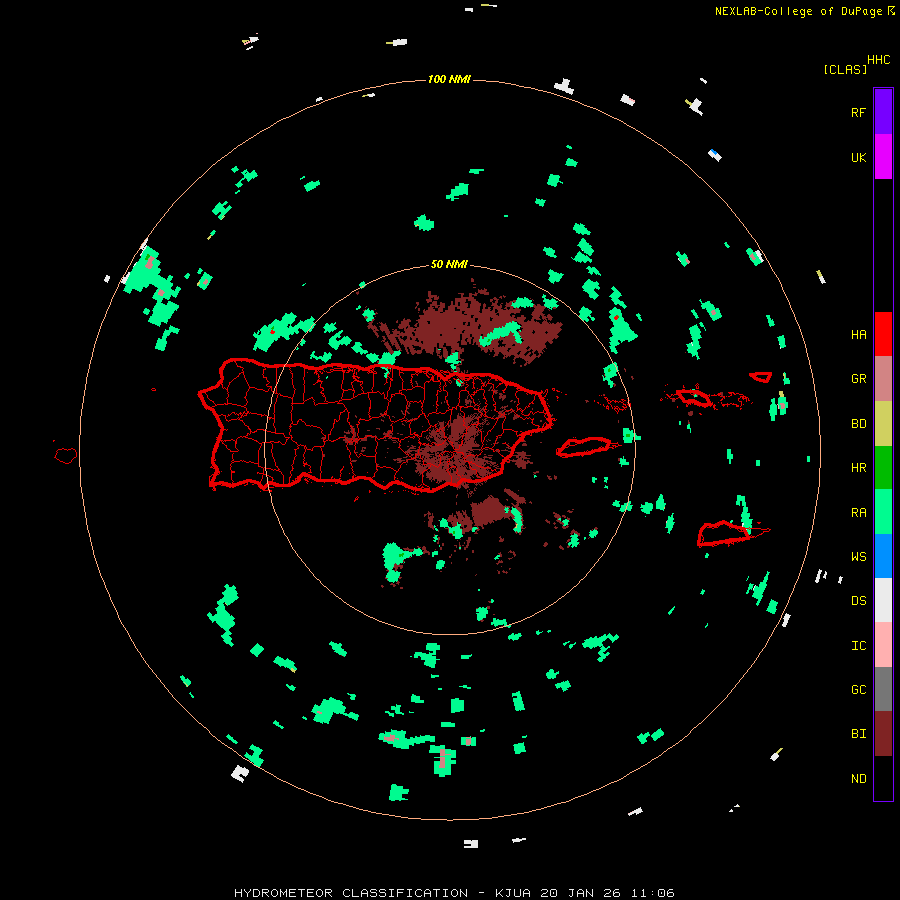Click the HA legend label
Screen dimensions: 900x900
tap(858, 335)
